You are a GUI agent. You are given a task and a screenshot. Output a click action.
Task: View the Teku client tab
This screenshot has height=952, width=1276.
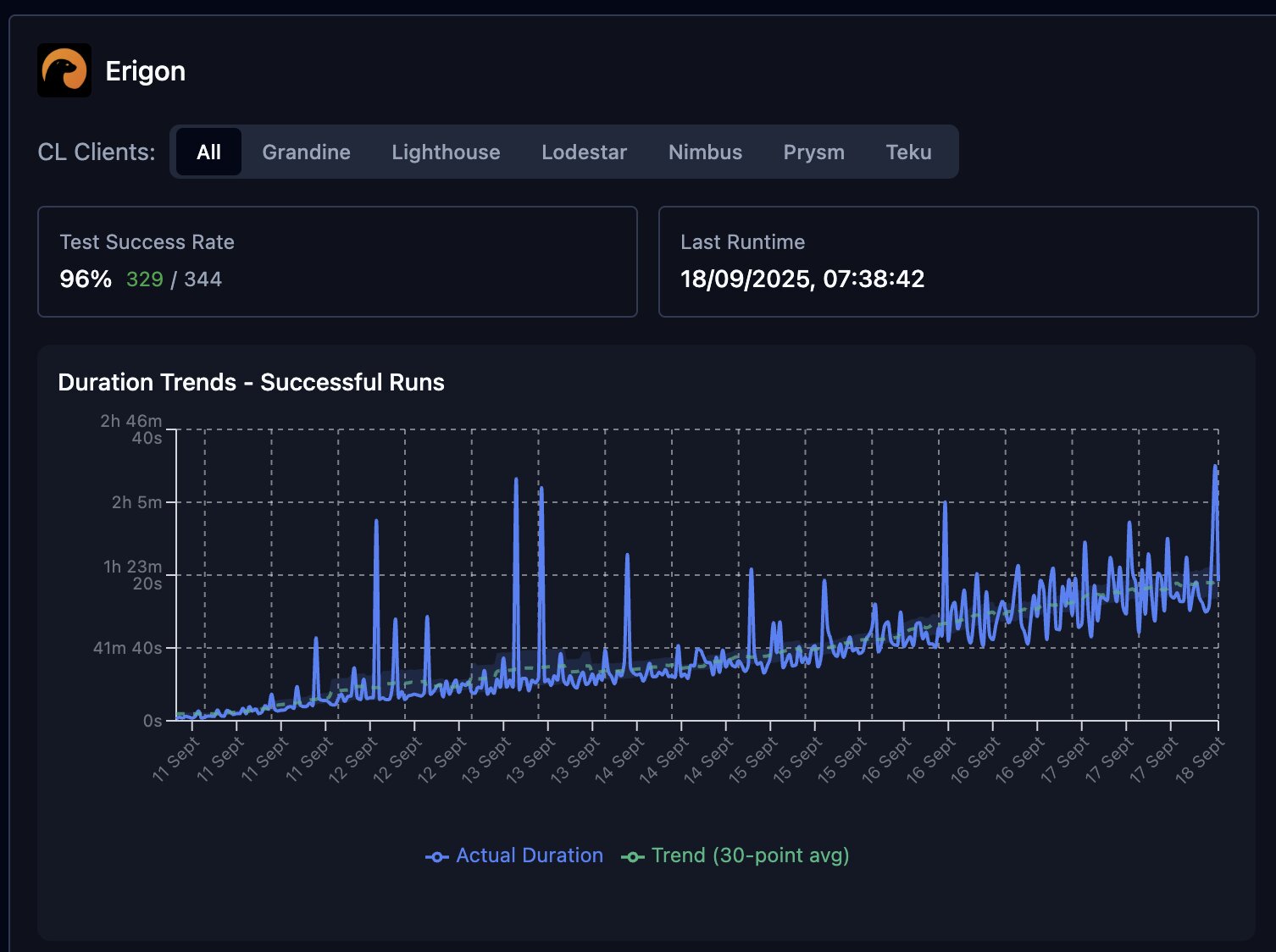point(908,152)
